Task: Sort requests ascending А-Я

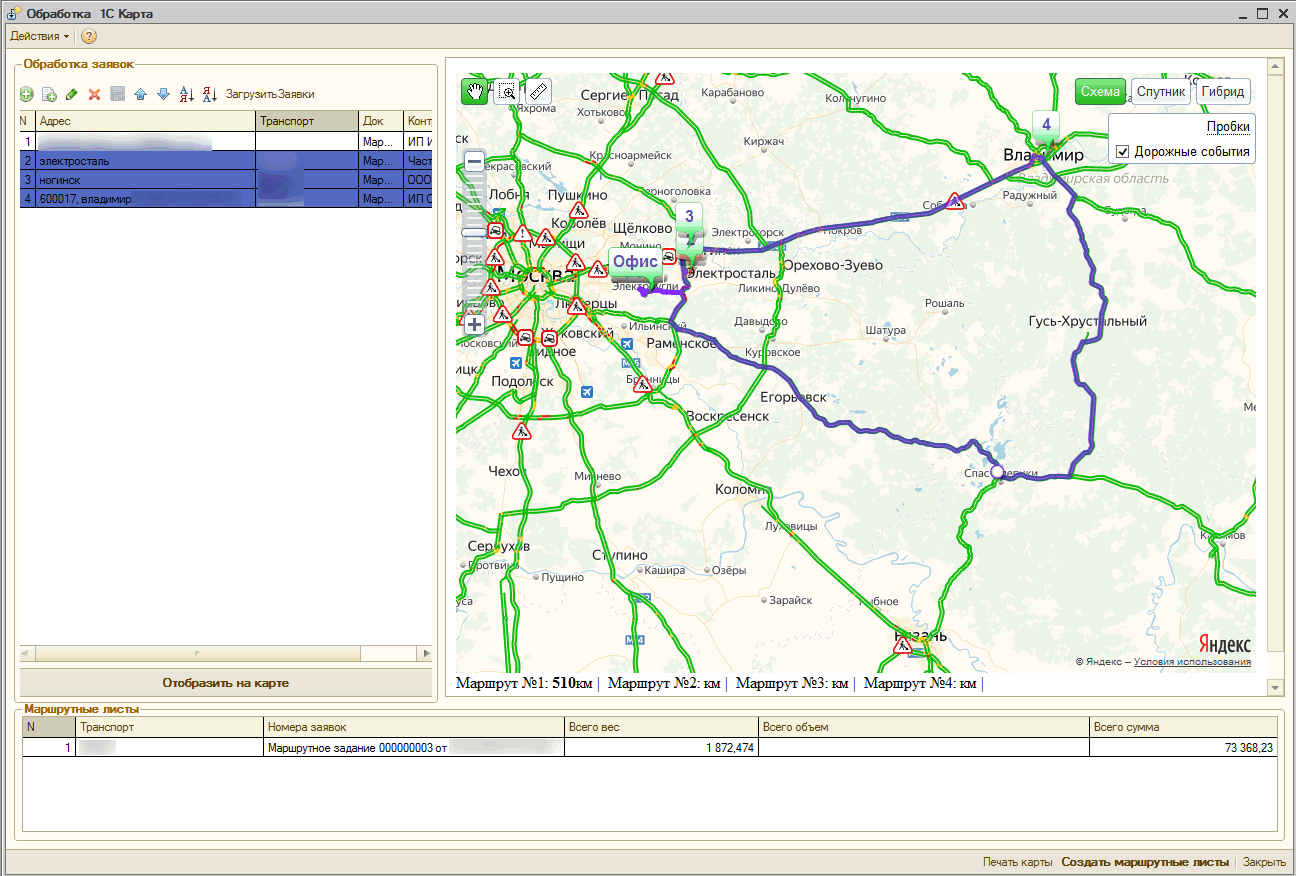Action: 187,94
